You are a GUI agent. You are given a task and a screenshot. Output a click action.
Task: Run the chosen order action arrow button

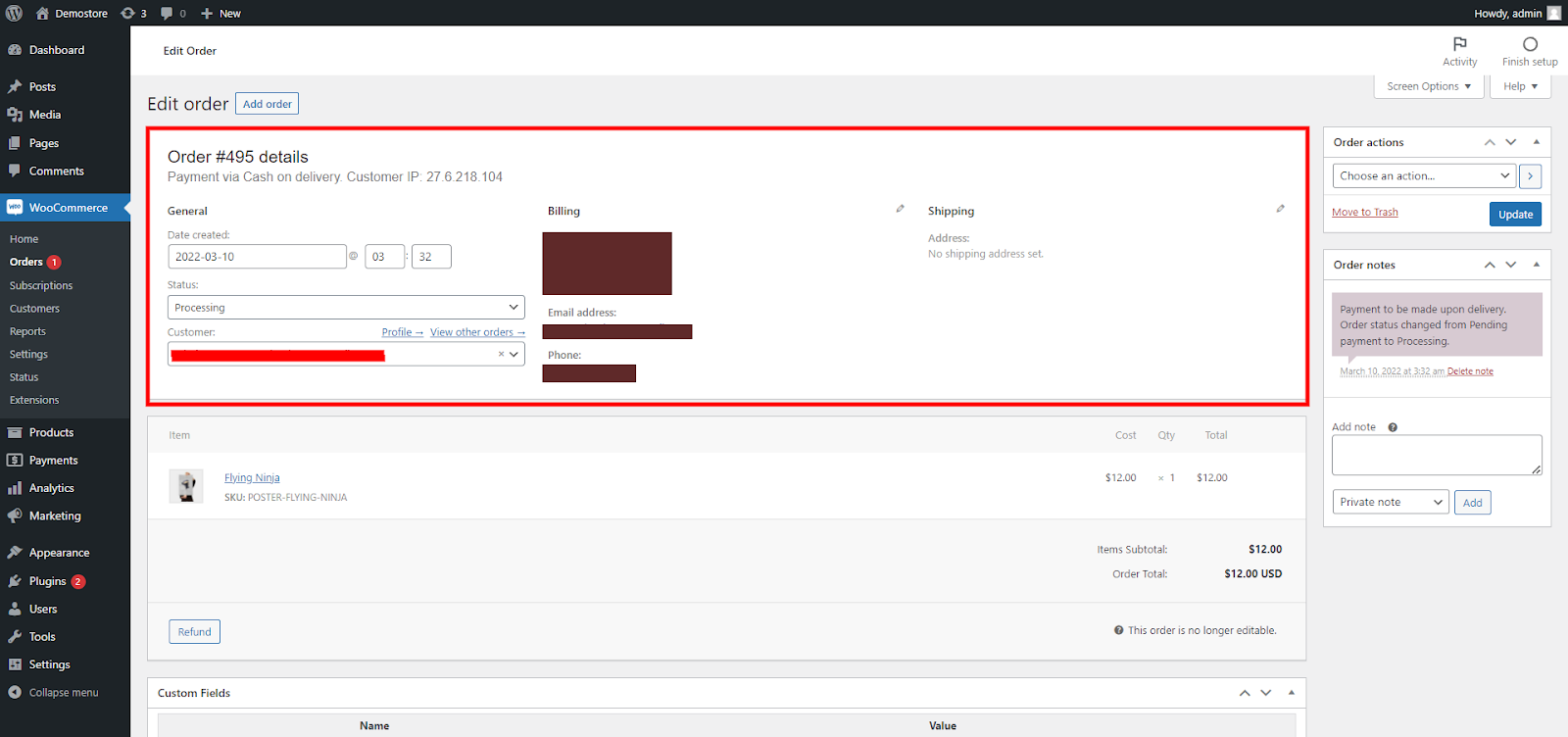tap(1530, 176)
